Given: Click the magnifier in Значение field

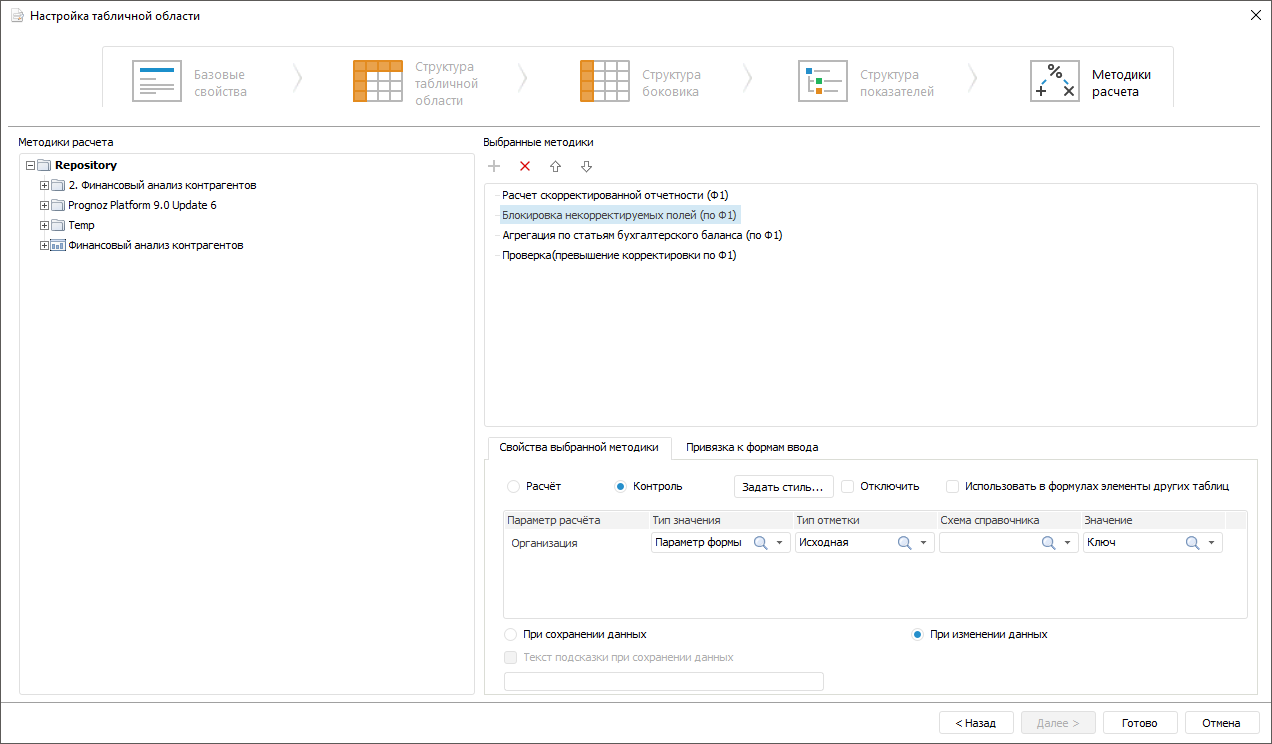Looking at the screenshot, I should (x=1192, y=542).
